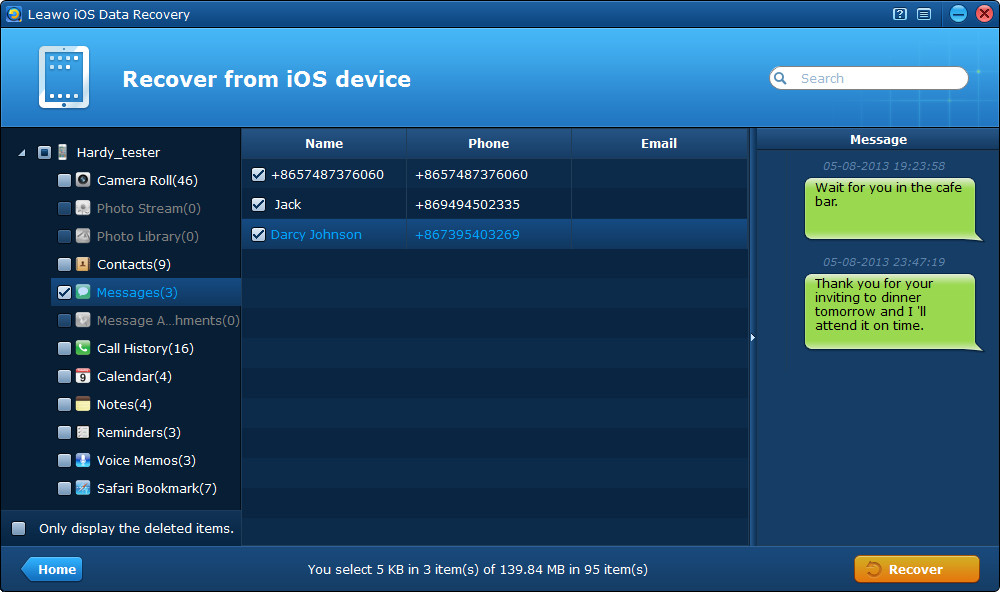Check the Safari Bookmark checkbox
The height and width of the screenshot is (592, 1000).
coord(64,489)
